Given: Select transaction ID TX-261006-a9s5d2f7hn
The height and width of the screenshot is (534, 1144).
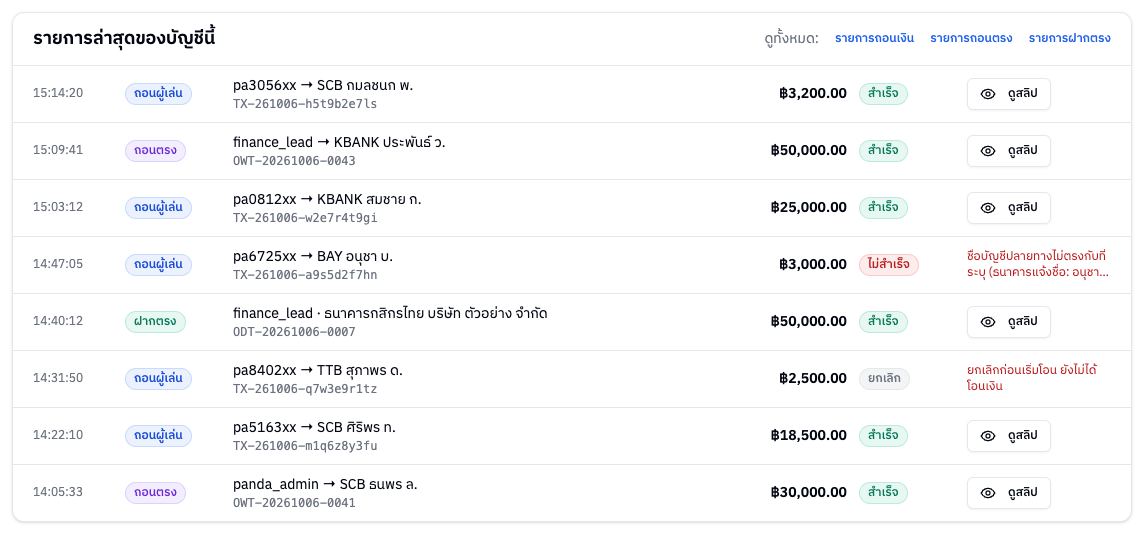Looking at the screenshot, I should pos(305,275).
